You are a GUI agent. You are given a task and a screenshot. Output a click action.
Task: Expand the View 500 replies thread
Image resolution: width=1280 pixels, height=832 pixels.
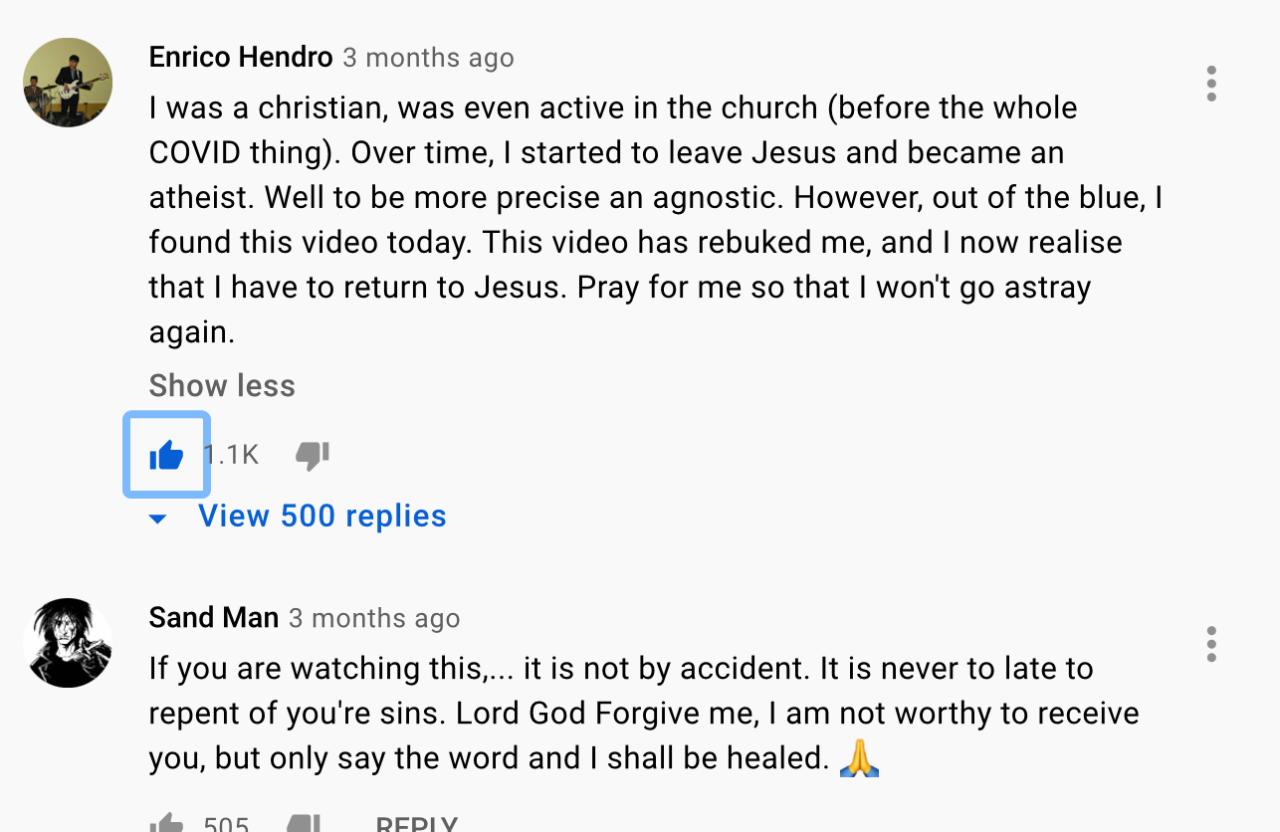321,516
